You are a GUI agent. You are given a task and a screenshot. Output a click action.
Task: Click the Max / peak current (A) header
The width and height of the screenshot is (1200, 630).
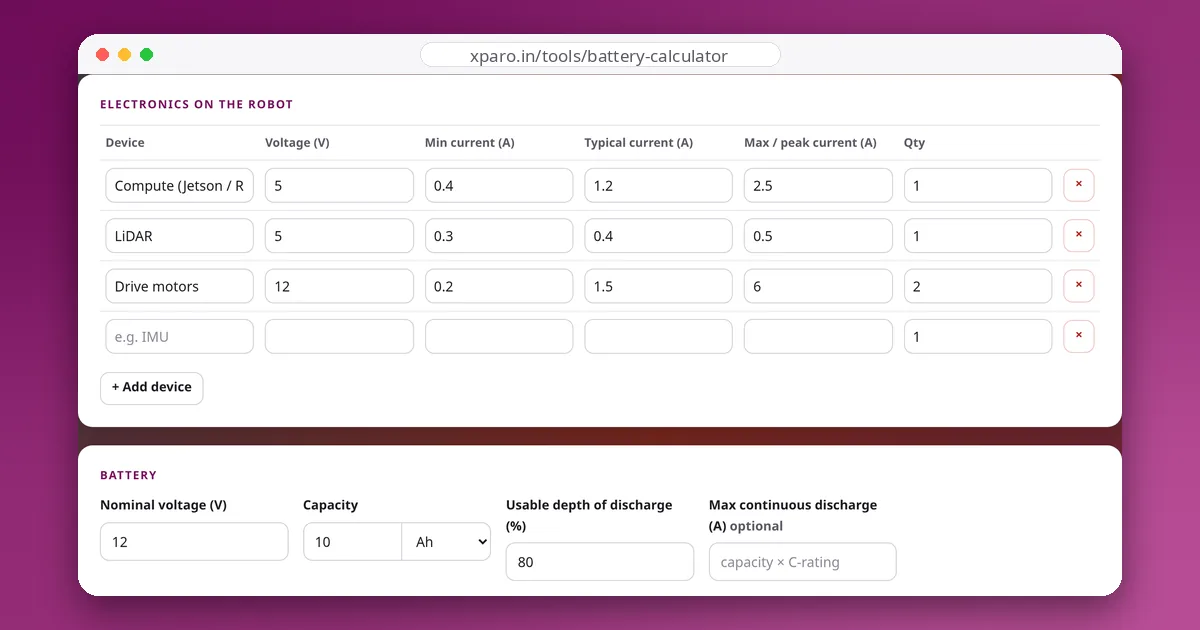(x=810, y=143)
